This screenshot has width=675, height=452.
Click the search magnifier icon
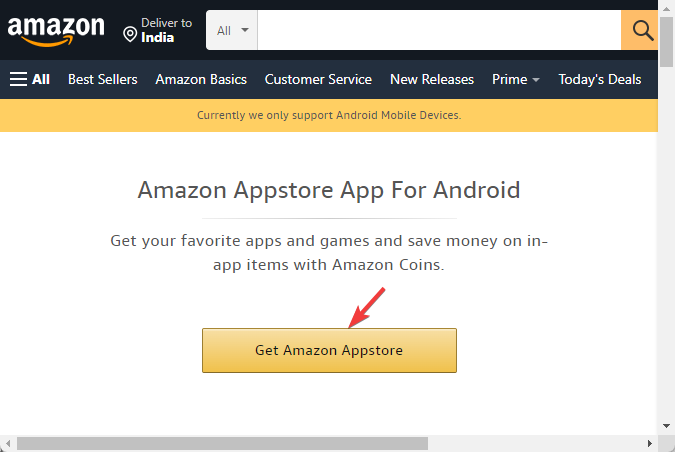click(643, 30)
